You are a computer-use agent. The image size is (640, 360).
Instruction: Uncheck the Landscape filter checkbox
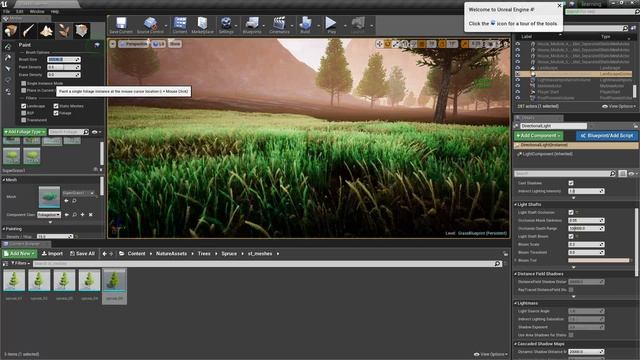[x=24, y=106]
